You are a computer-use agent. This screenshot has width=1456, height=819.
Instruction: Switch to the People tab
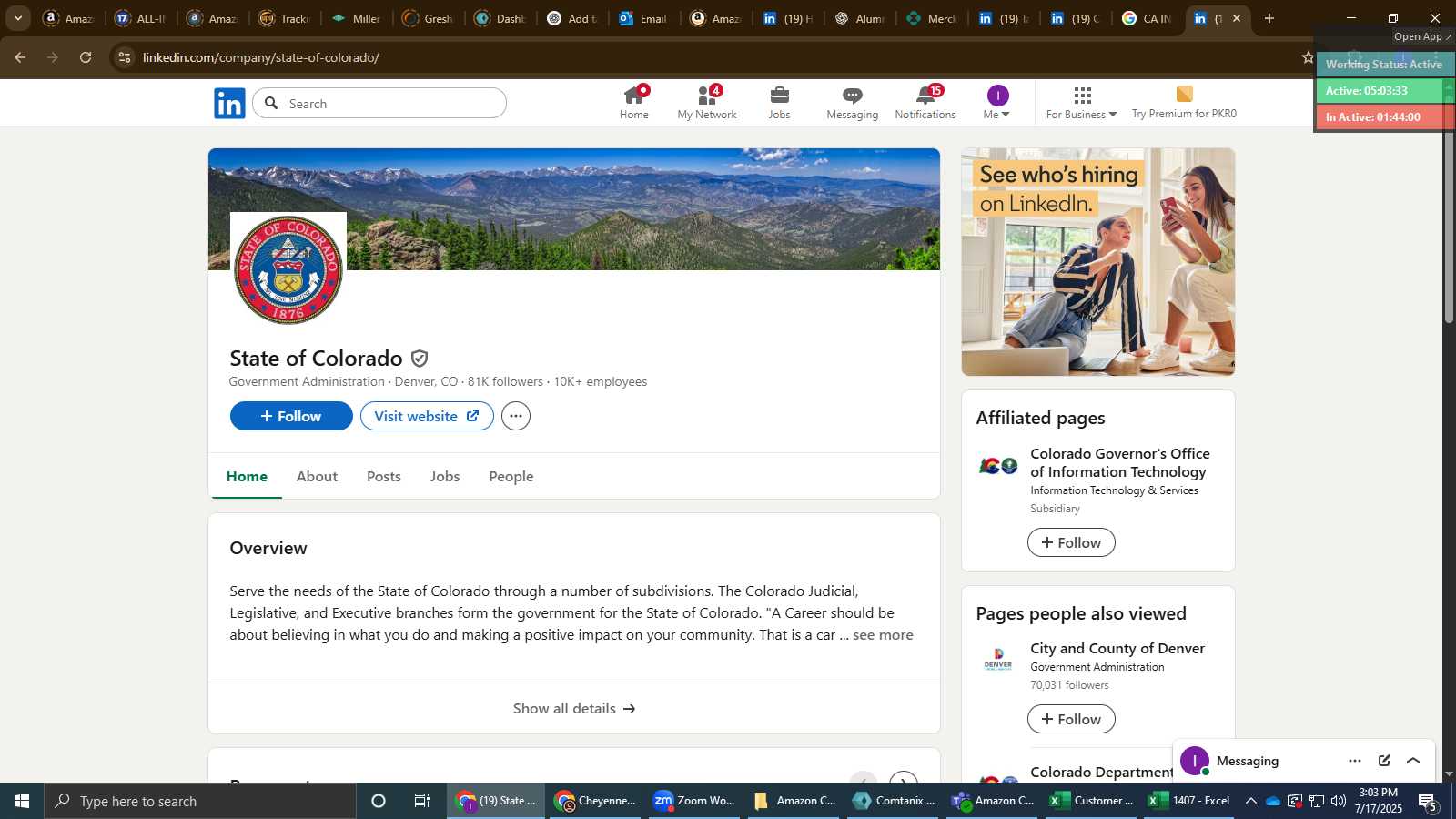click(511, 476)
